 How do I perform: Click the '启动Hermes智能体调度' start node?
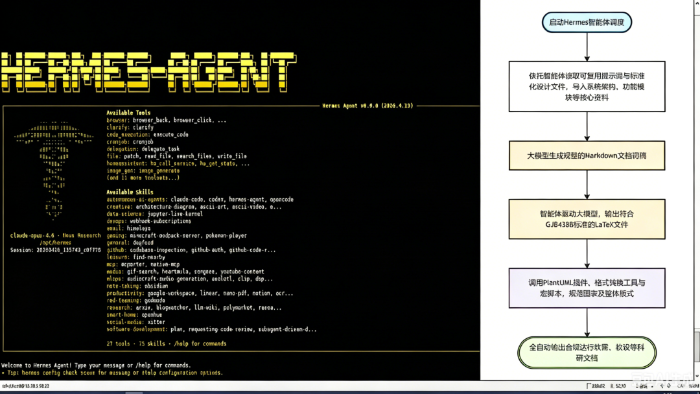(587, 22)
